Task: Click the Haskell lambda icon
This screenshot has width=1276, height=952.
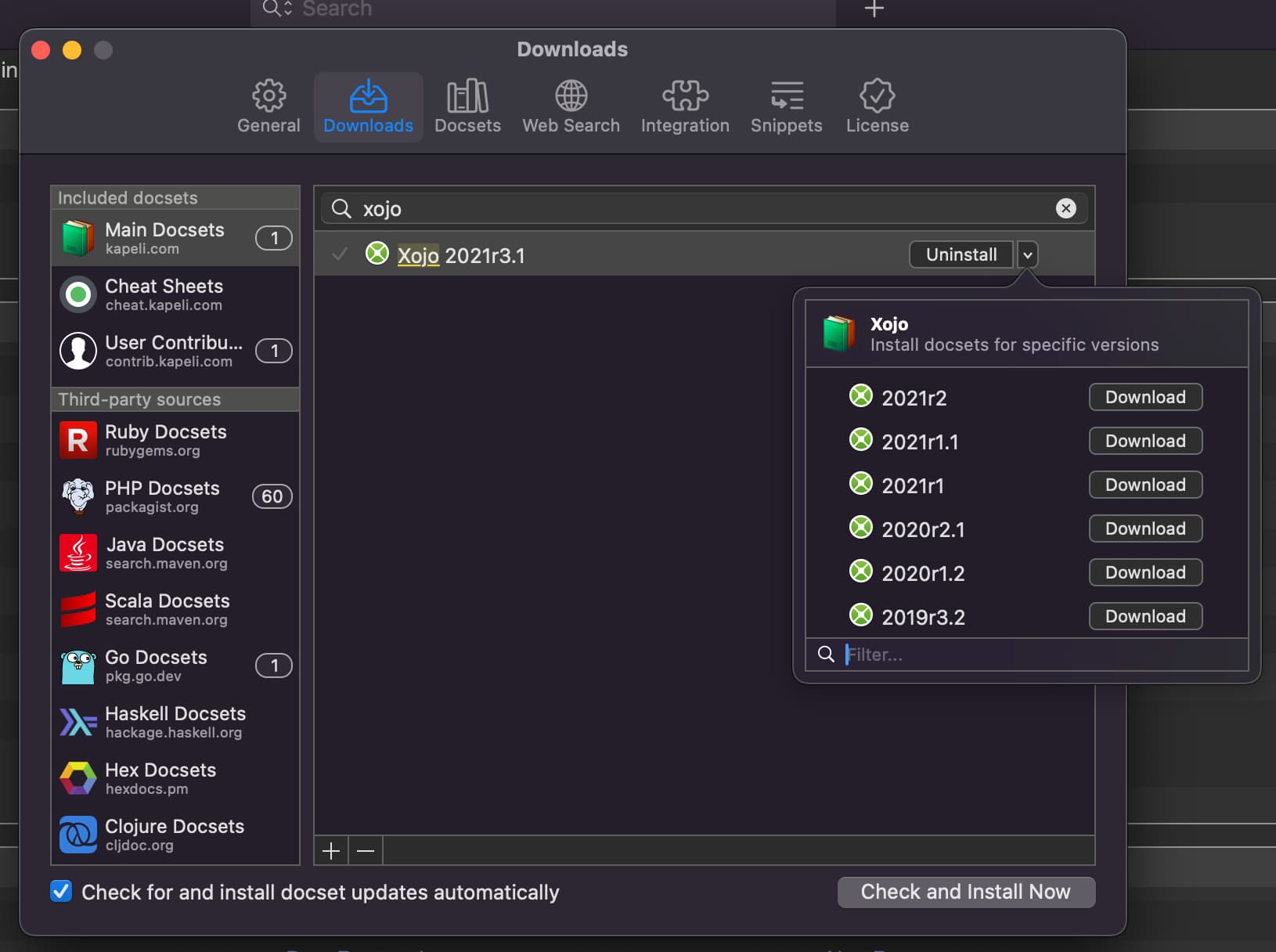Action: click(78, 722)
